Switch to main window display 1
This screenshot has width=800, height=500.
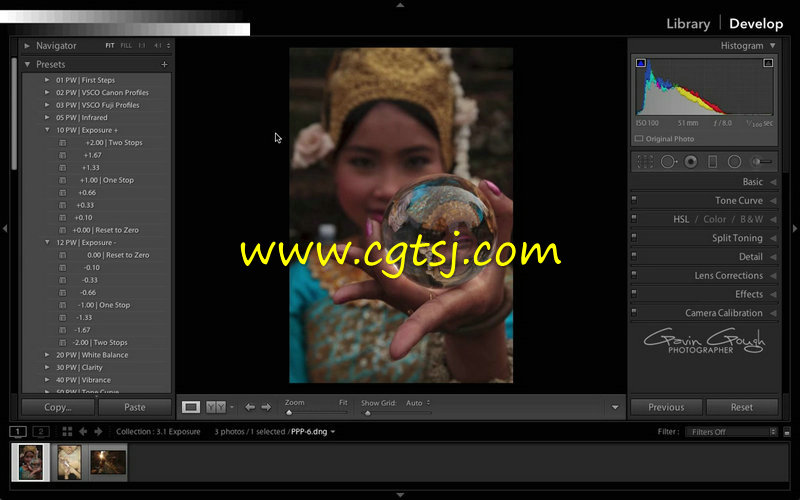[x=18, y=432]
